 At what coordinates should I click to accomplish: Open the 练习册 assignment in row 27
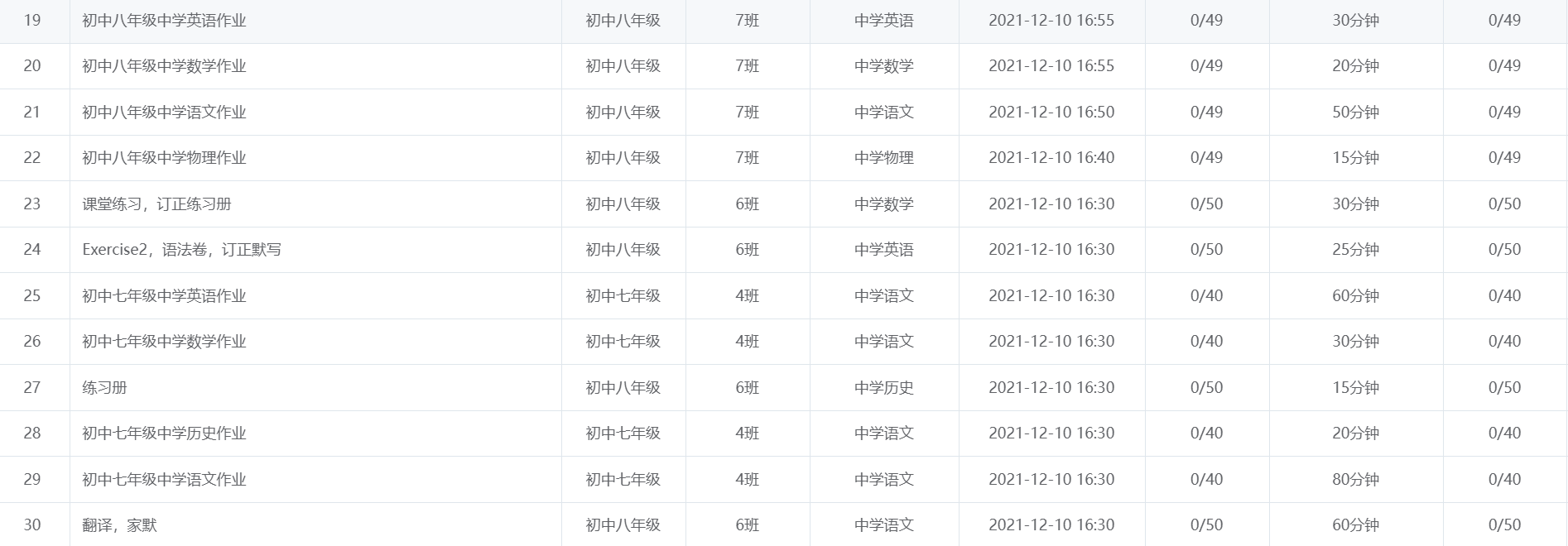pyautogui.click(x=104, y=388)
